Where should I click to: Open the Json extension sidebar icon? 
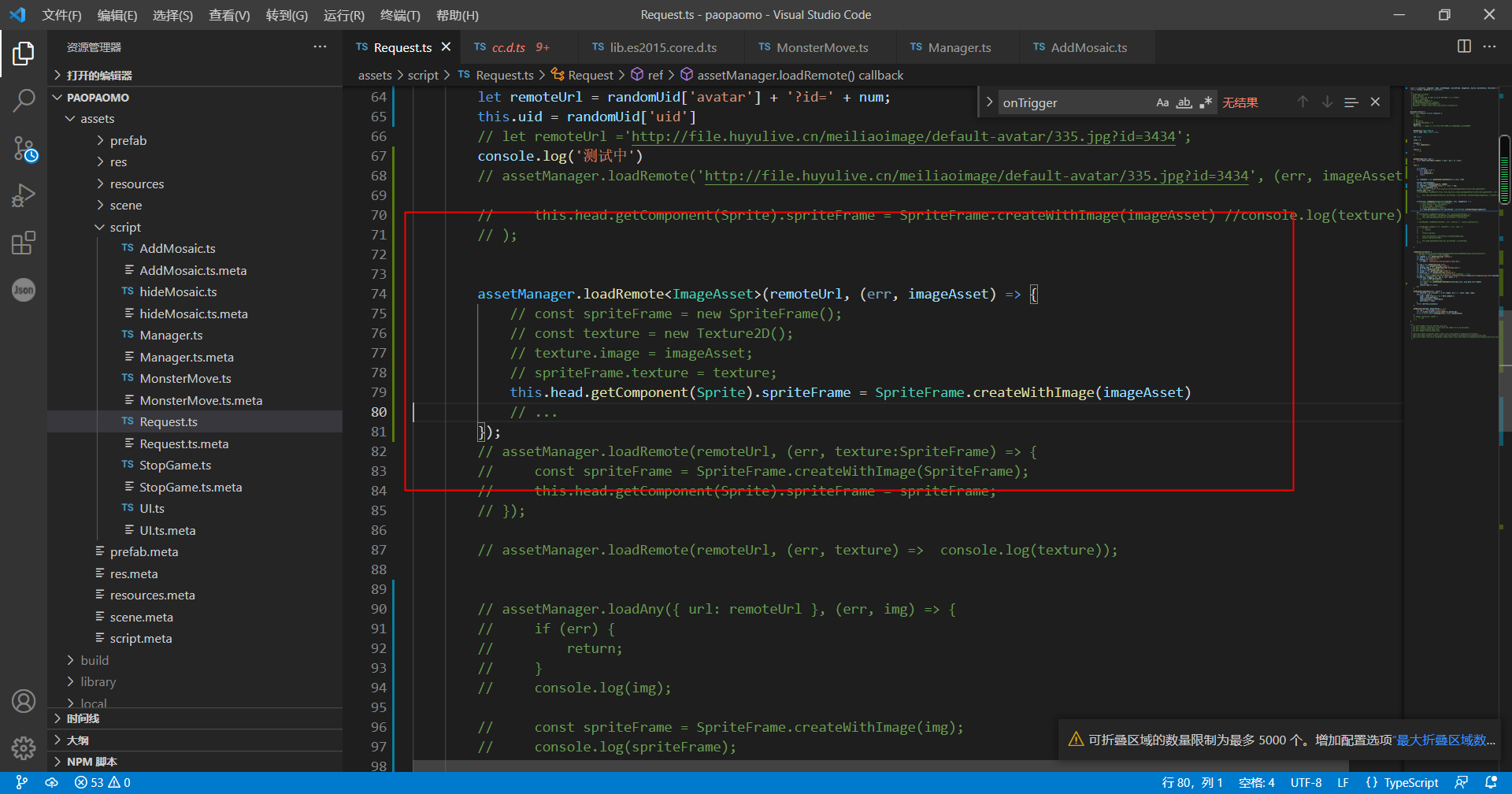click(24, 290)
